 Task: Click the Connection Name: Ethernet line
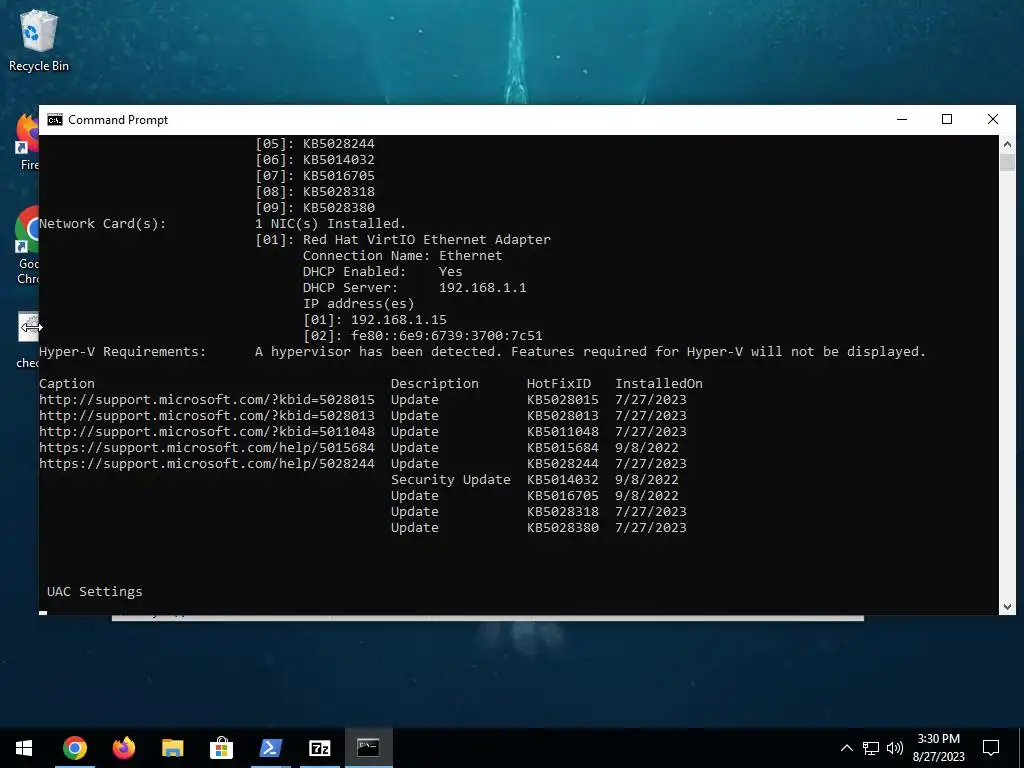click(x=403, y=256)
